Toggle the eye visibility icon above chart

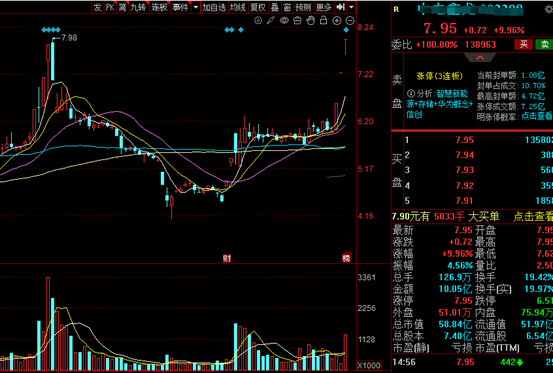point(284,20)
